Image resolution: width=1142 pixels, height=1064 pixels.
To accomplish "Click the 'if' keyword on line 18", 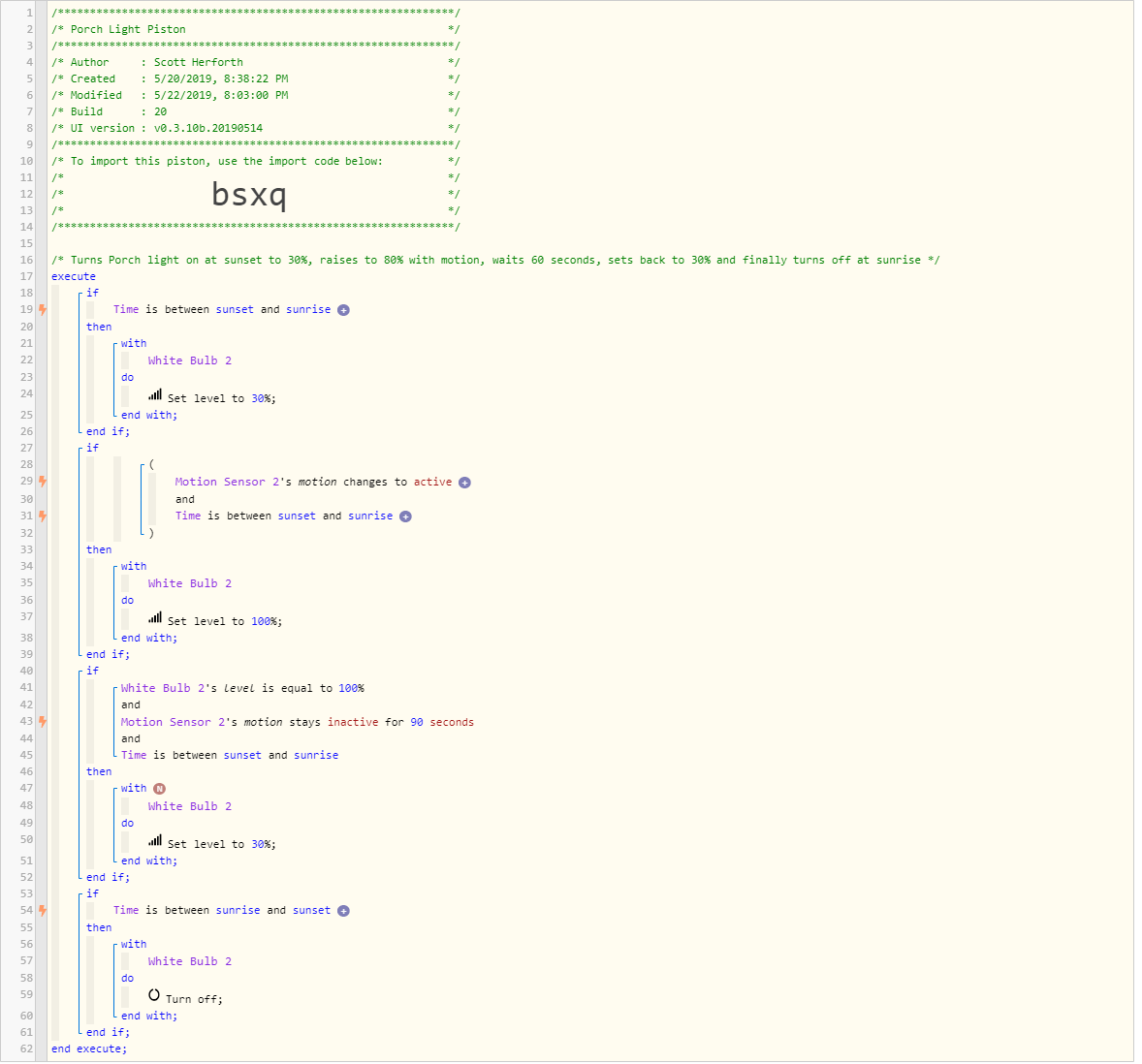I will (92, 294).
